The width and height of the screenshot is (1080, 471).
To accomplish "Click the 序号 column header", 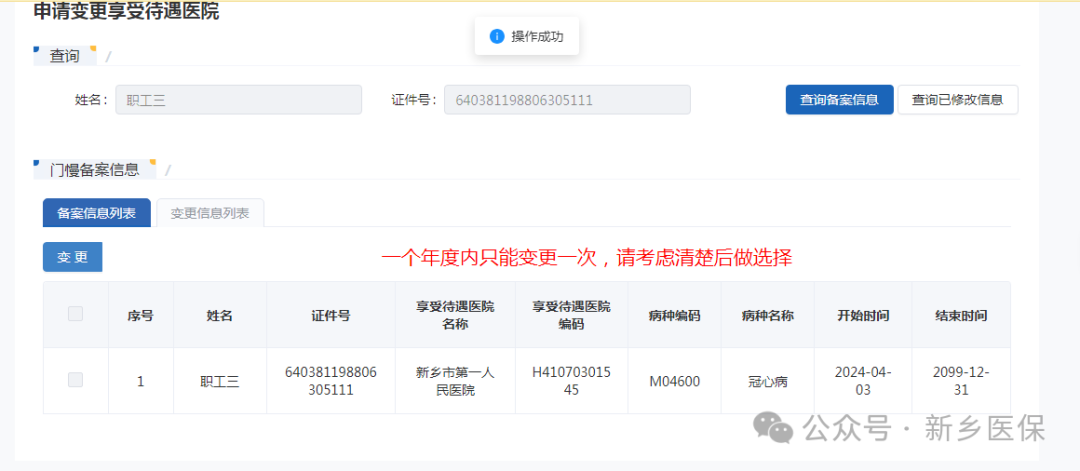I will pos(141,315).
